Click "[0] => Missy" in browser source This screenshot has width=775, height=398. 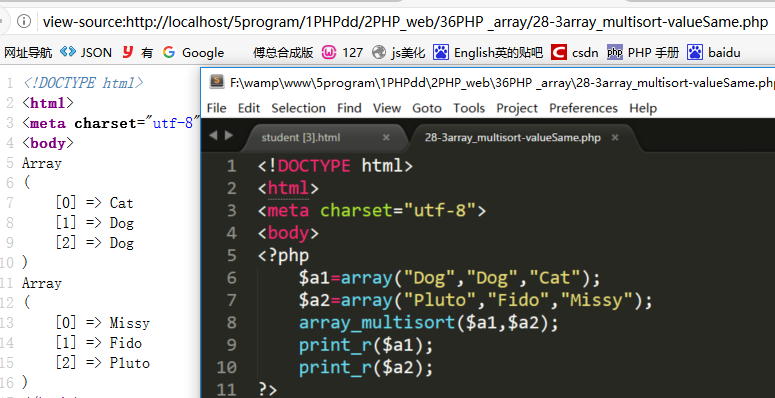click(102, 323)
